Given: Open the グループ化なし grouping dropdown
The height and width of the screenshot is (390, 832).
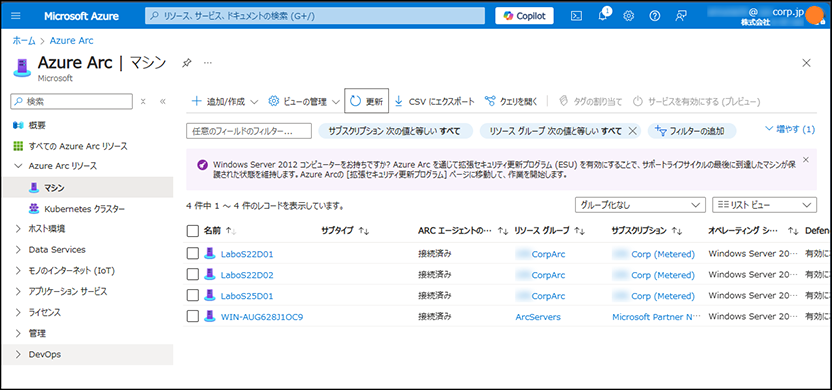Looking at the screenshot, I should (x=640, y=205).
